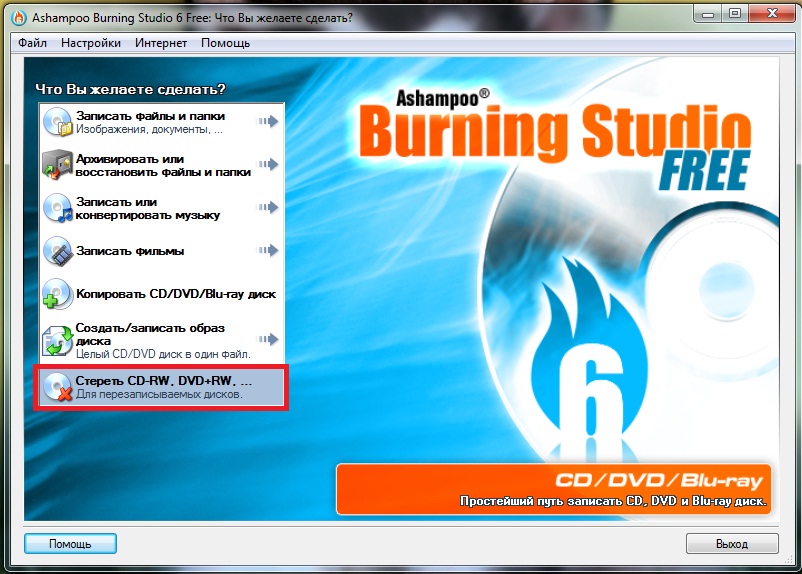Open the Помощь menu in menu bar

coord(225,43)
